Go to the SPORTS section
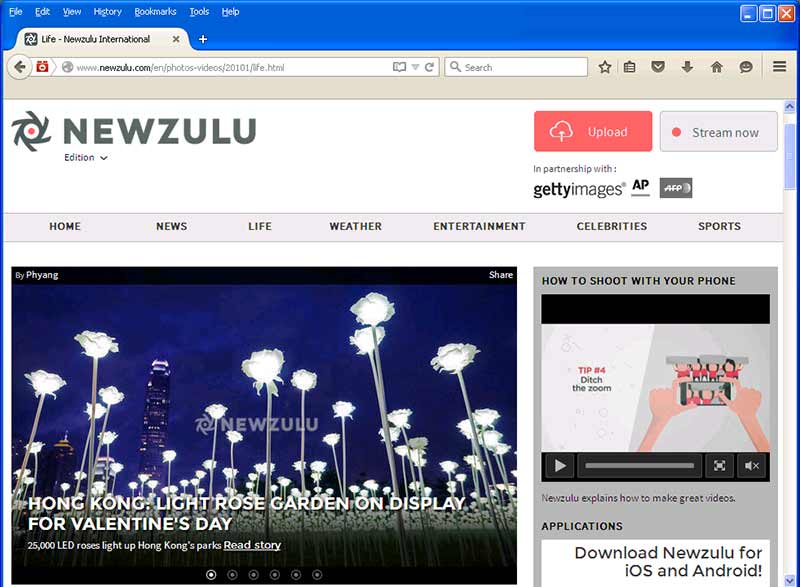800x587 pixels. click(719, 226)
